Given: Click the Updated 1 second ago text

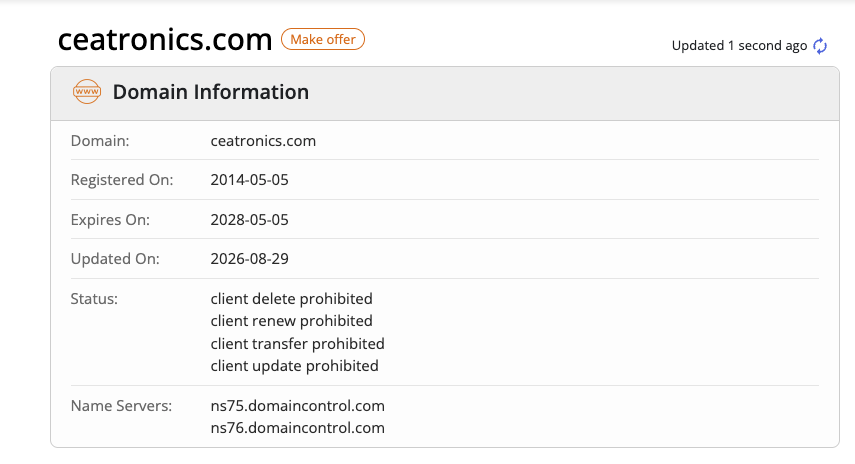Looking at the screenshot, I should click(739, 46).
